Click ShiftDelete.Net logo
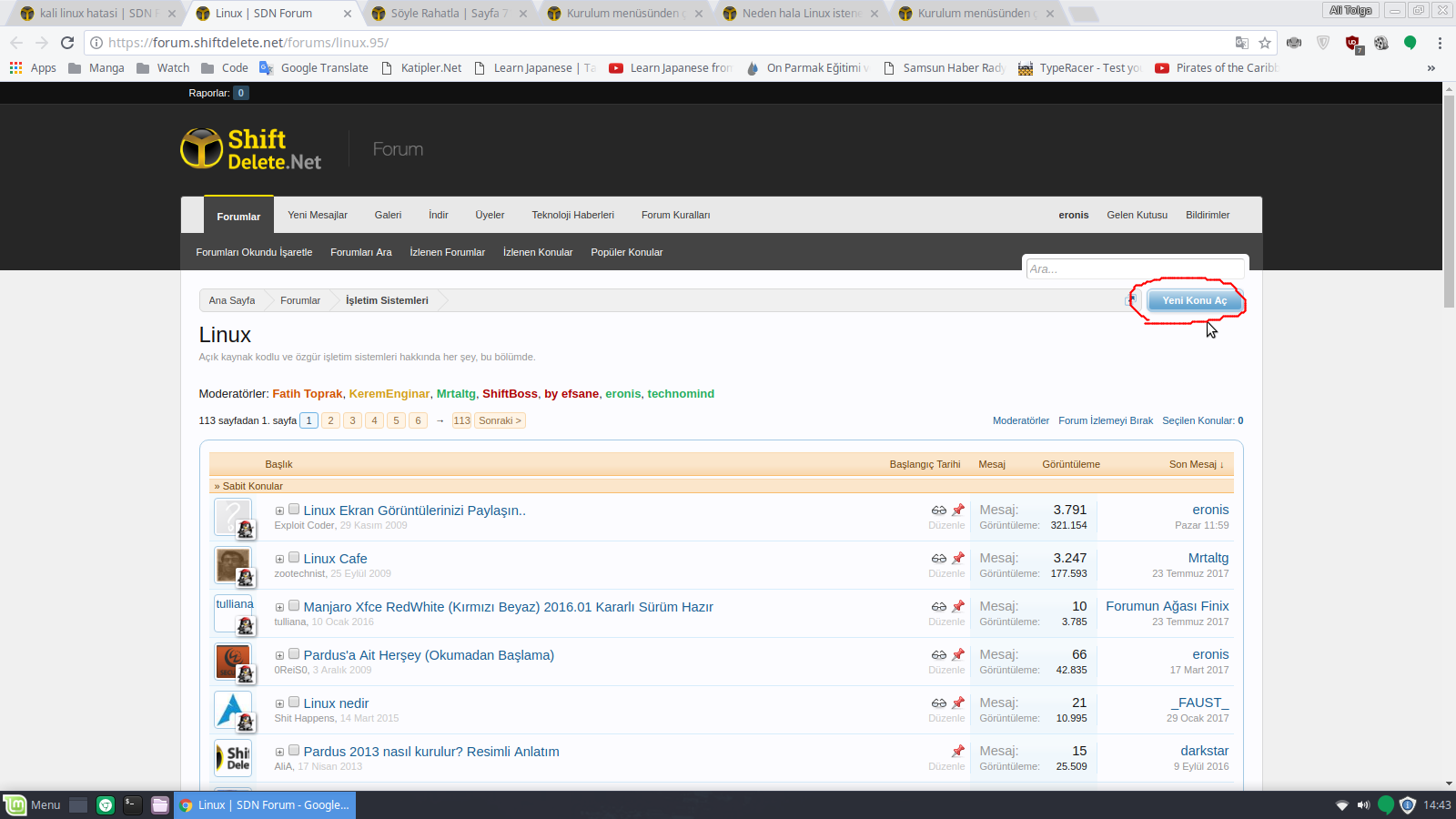 point(251,149)
